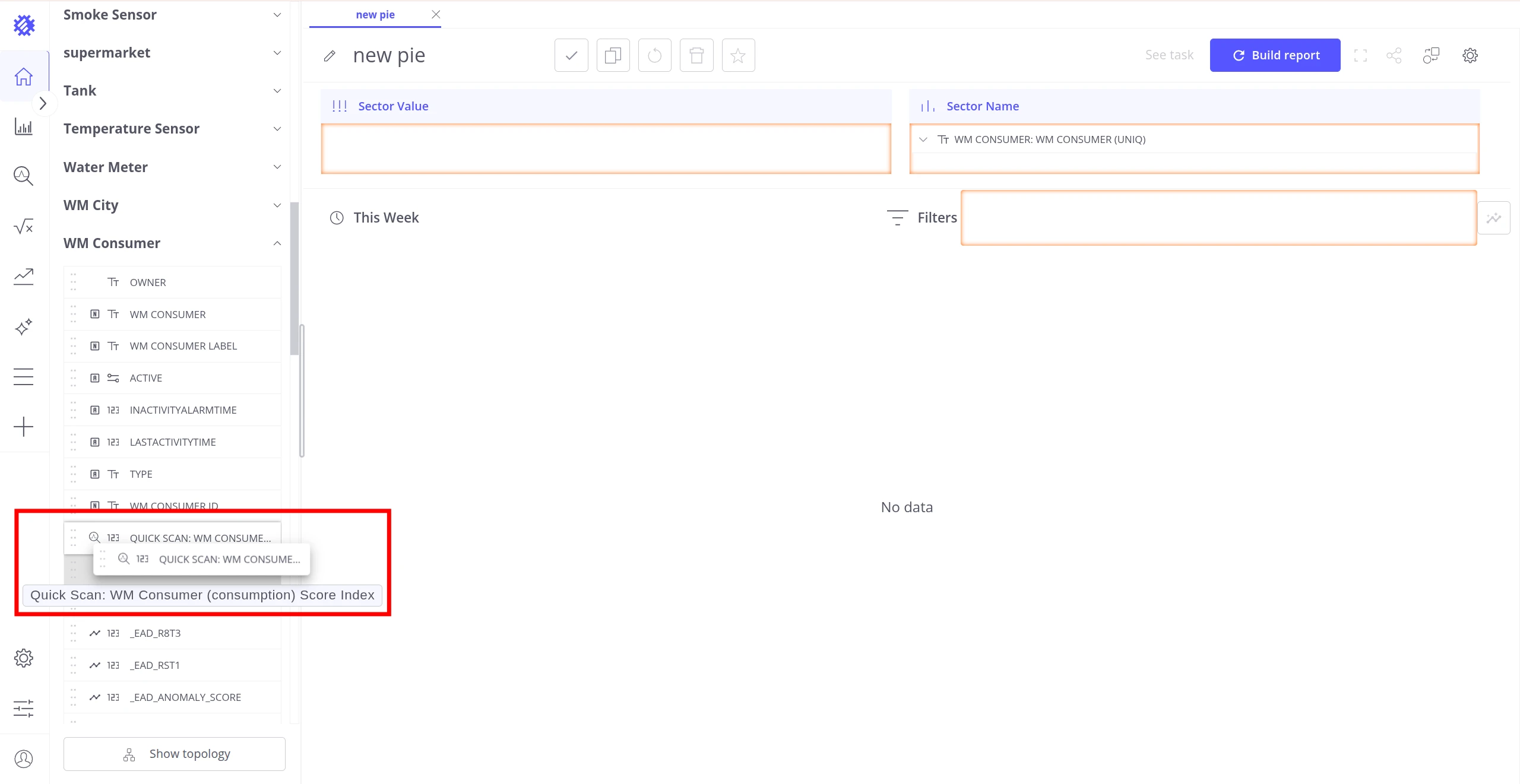Open the bar chart reports icon
Screen dimensions: 1520x784
point(24,126)
